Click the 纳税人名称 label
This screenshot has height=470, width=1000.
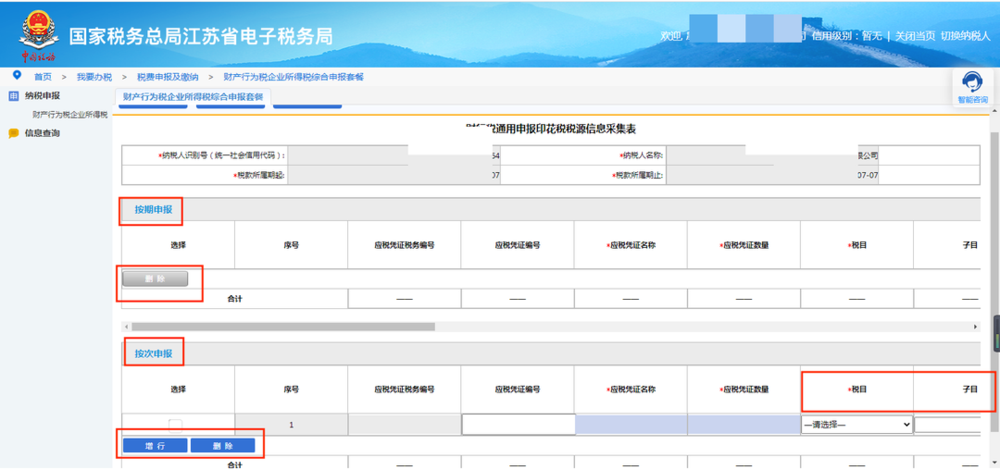[x=641, y=155]
